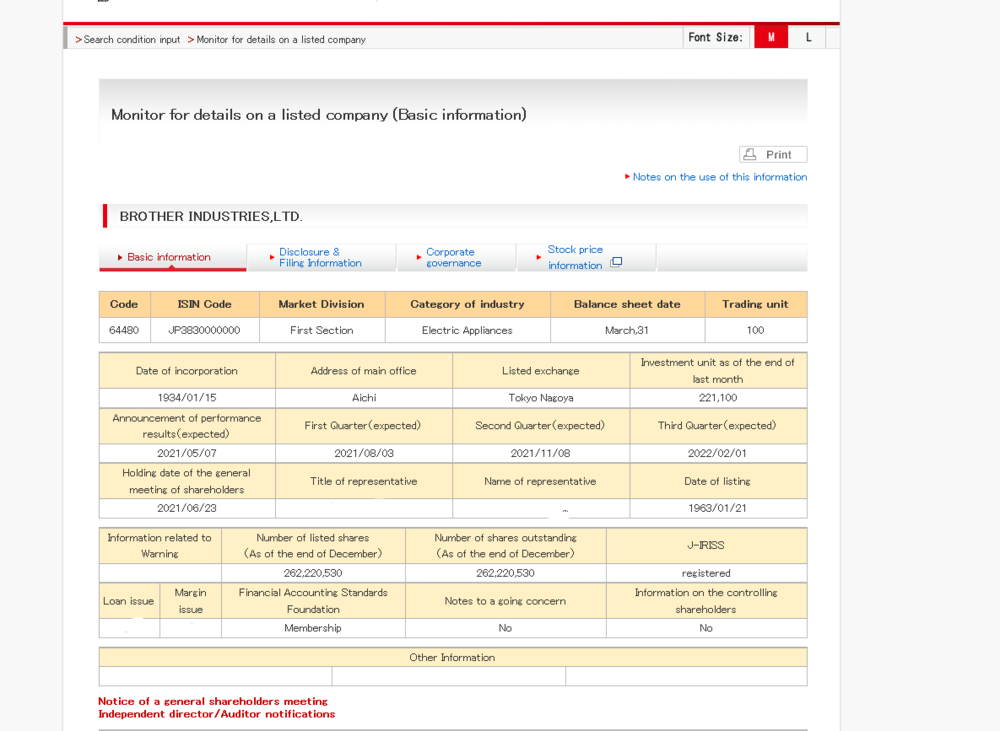The height and width of the screenshot is (731, 1000).
Task: Click the ISIN code JP3830000000 cell
Action: pos(204,330)
